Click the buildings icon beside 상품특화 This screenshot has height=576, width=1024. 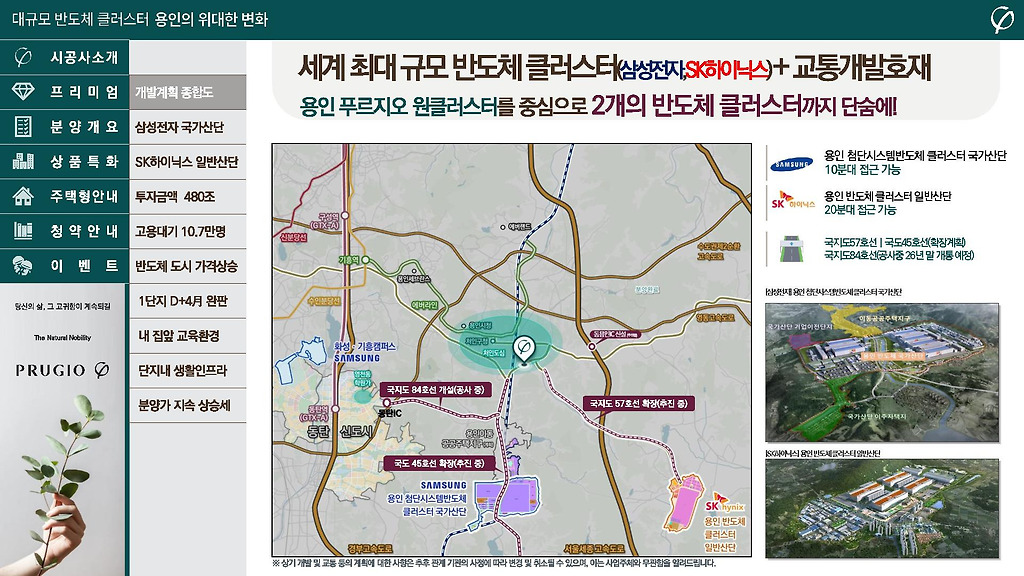(23, 161)
